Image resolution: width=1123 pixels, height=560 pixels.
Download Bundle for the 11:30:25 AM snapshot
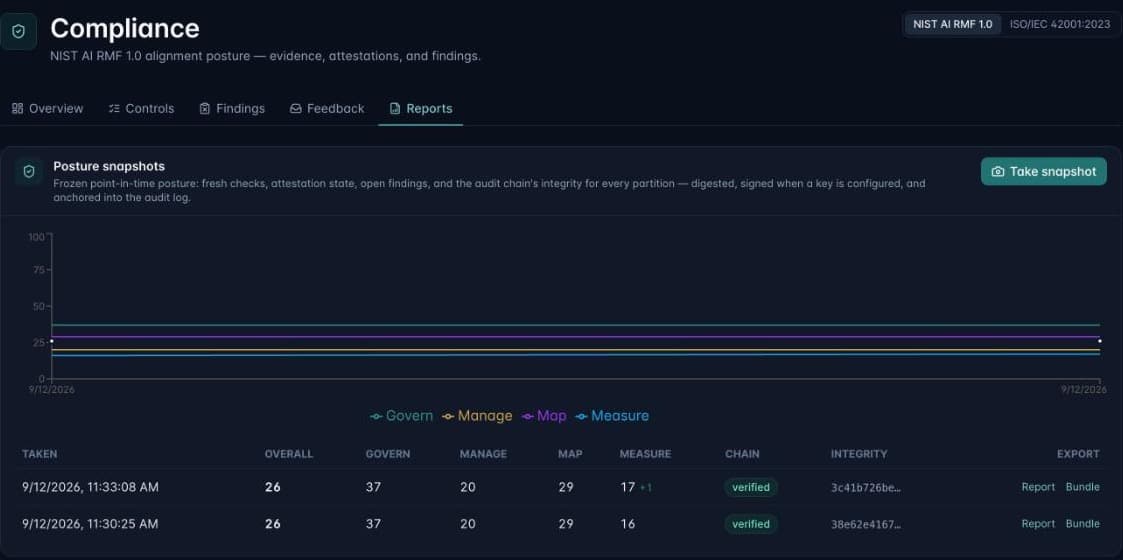[x=1082, y=524]
